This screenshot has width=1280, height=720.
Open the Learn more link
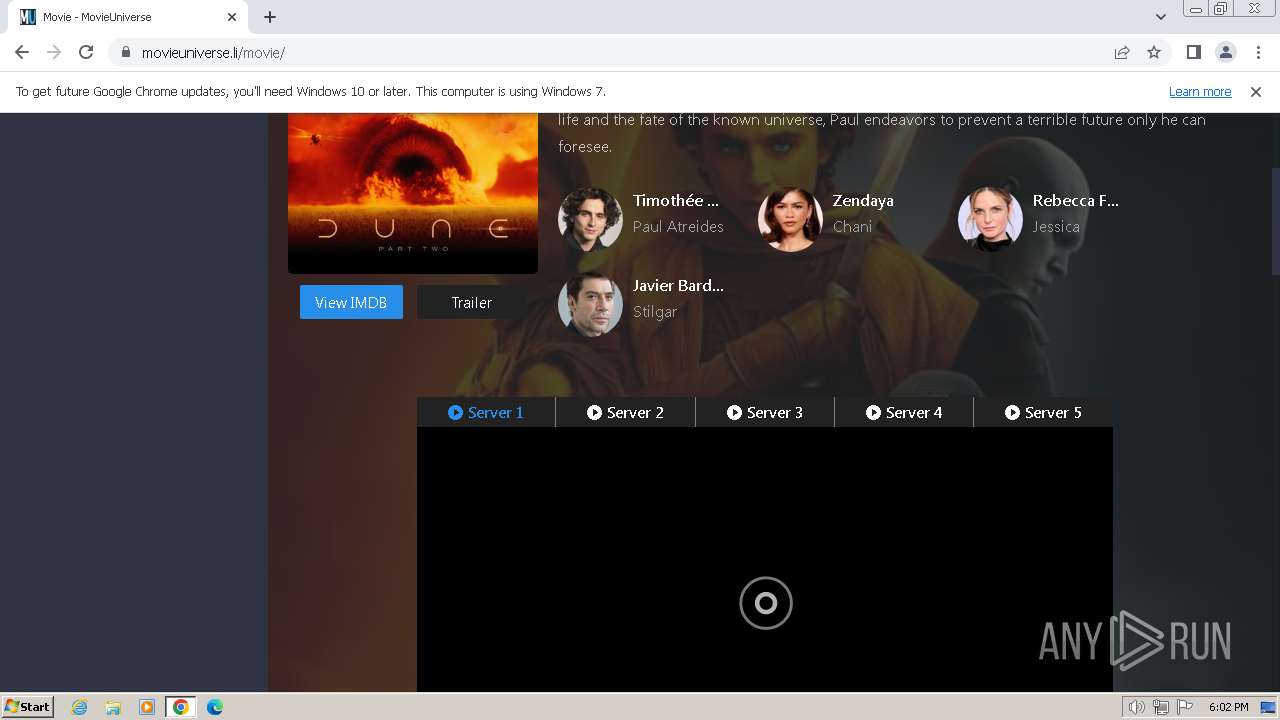point(1200,91)
